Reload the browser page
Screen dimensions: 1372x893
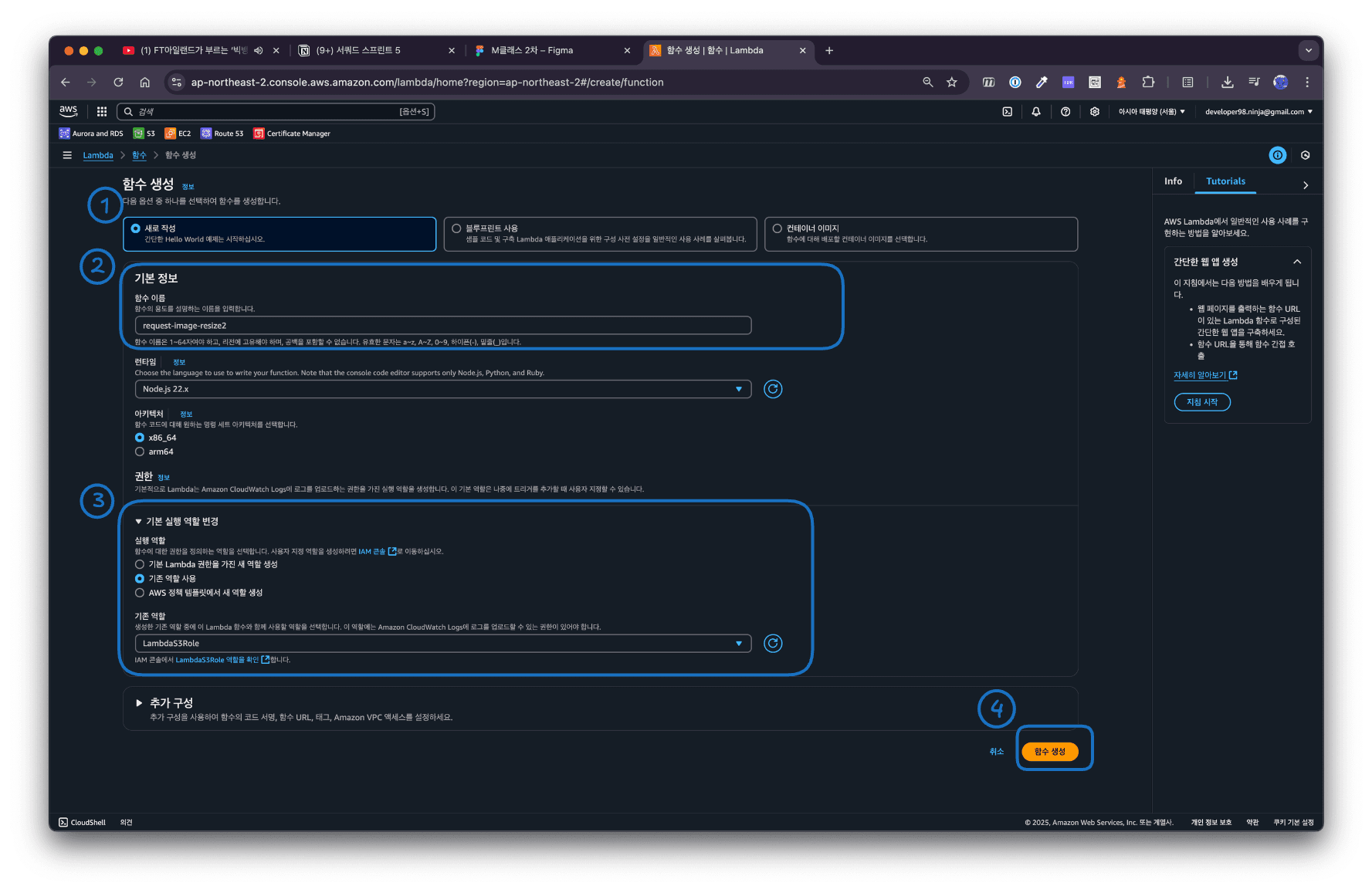tap(118, 82)
